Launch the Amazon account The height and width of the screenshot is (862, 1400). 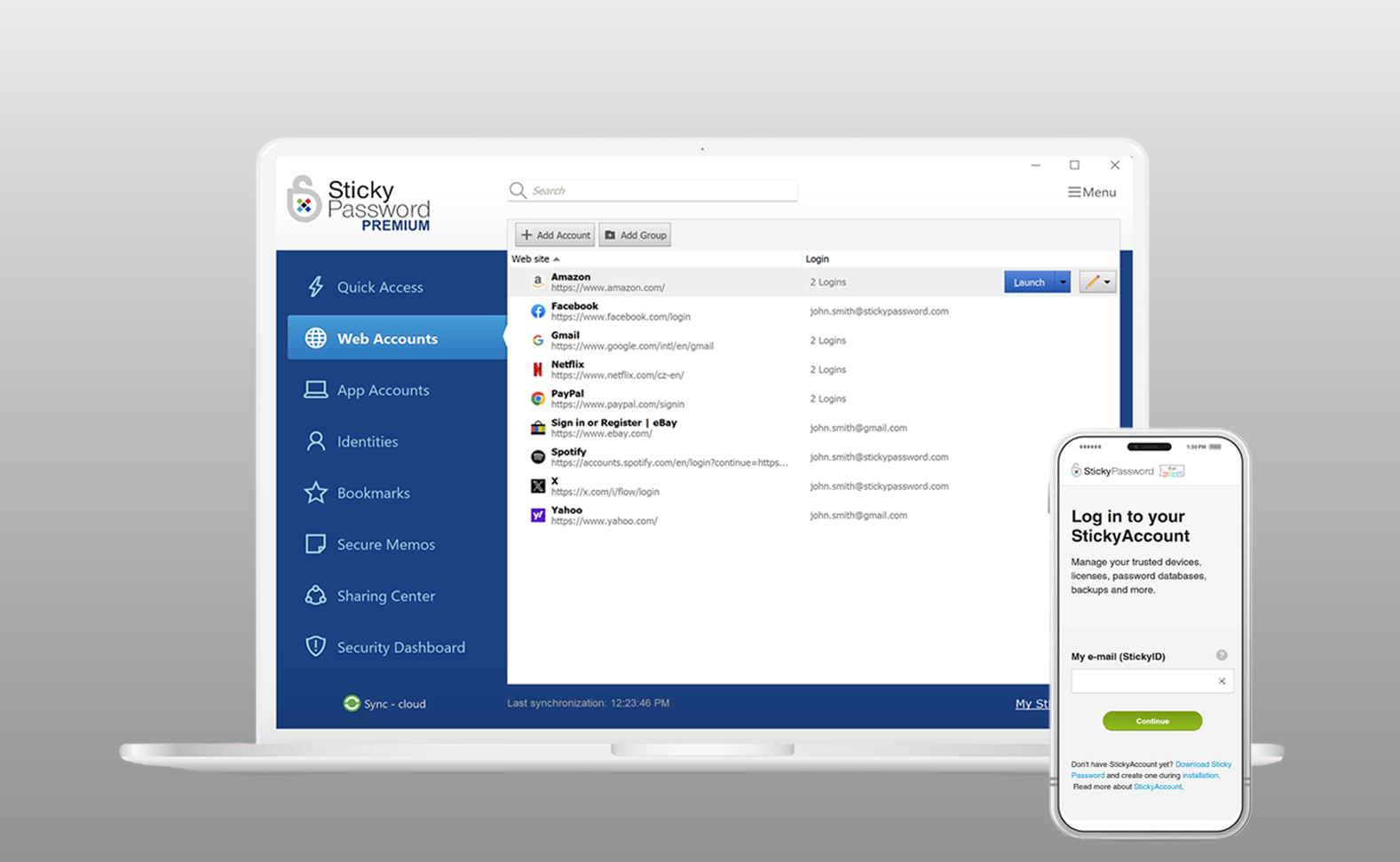(x=1029, y=281)
